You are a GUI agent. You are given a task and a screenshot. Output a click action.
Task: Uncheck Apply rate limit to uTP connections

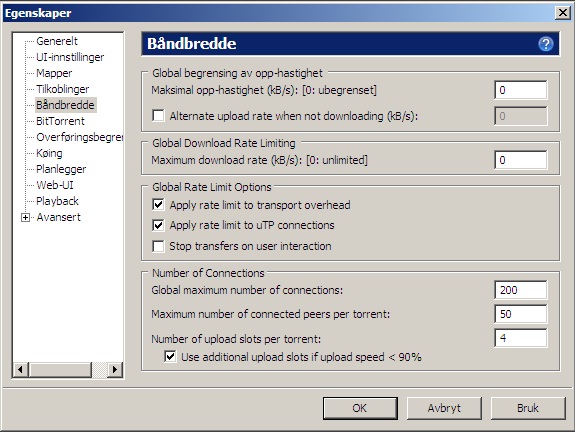point(158,225)
